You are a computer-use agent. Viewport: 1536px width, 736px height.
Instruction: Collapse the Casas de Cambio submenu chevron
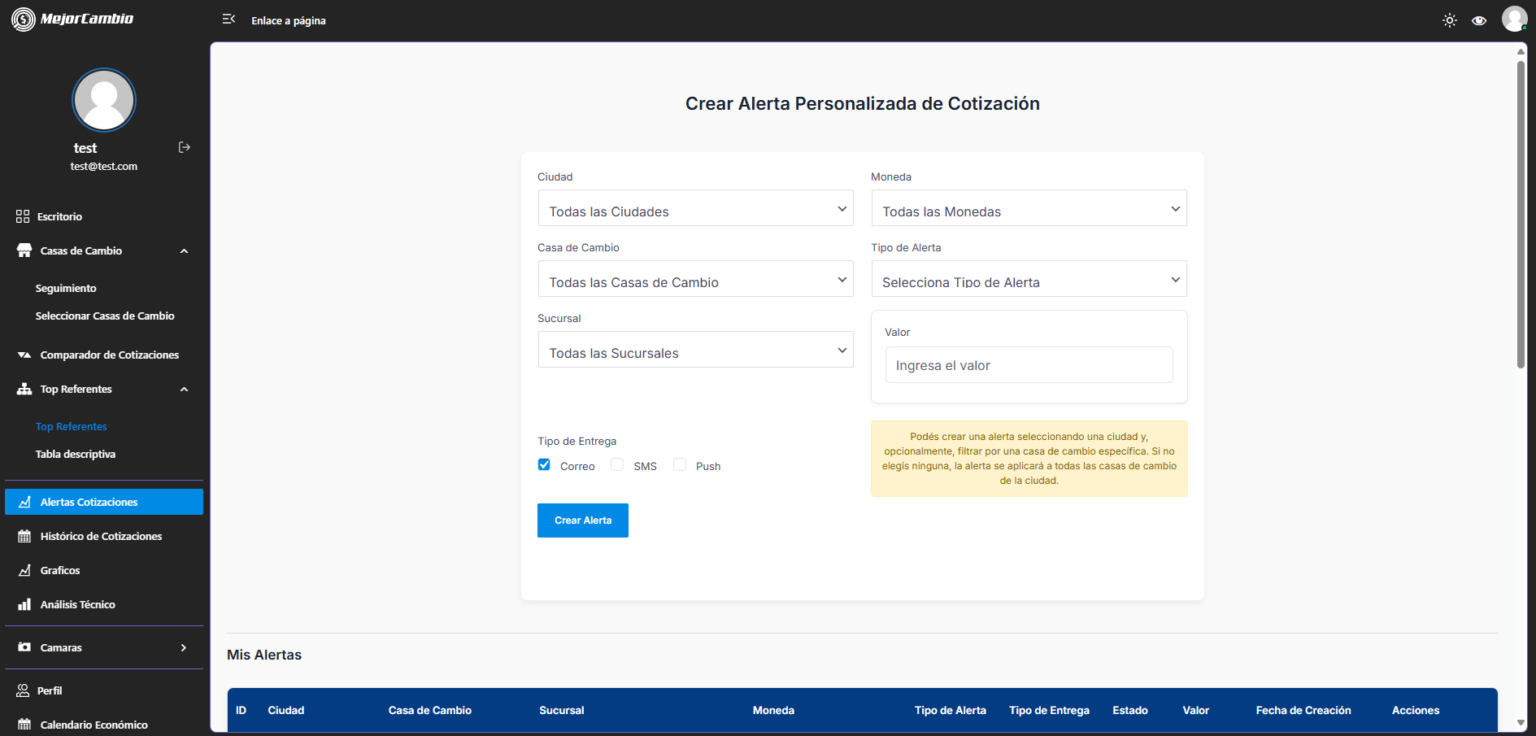[184, 251]
